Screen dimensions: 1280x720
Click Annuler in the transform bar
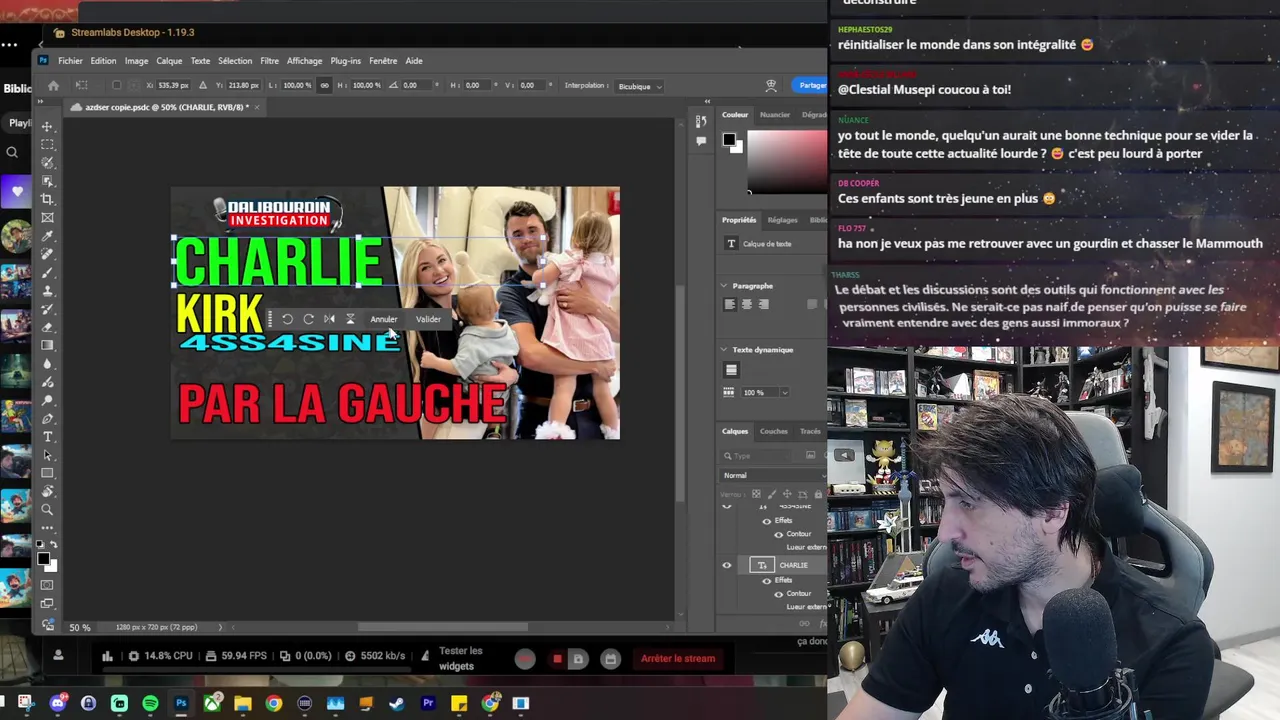pos(384,319)
